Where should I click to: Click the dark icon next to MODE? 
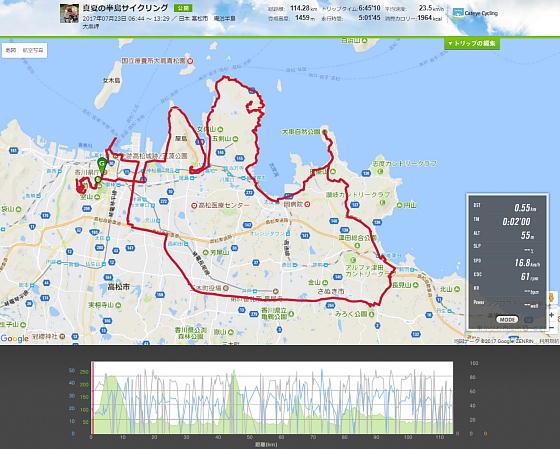pos(528,320)
